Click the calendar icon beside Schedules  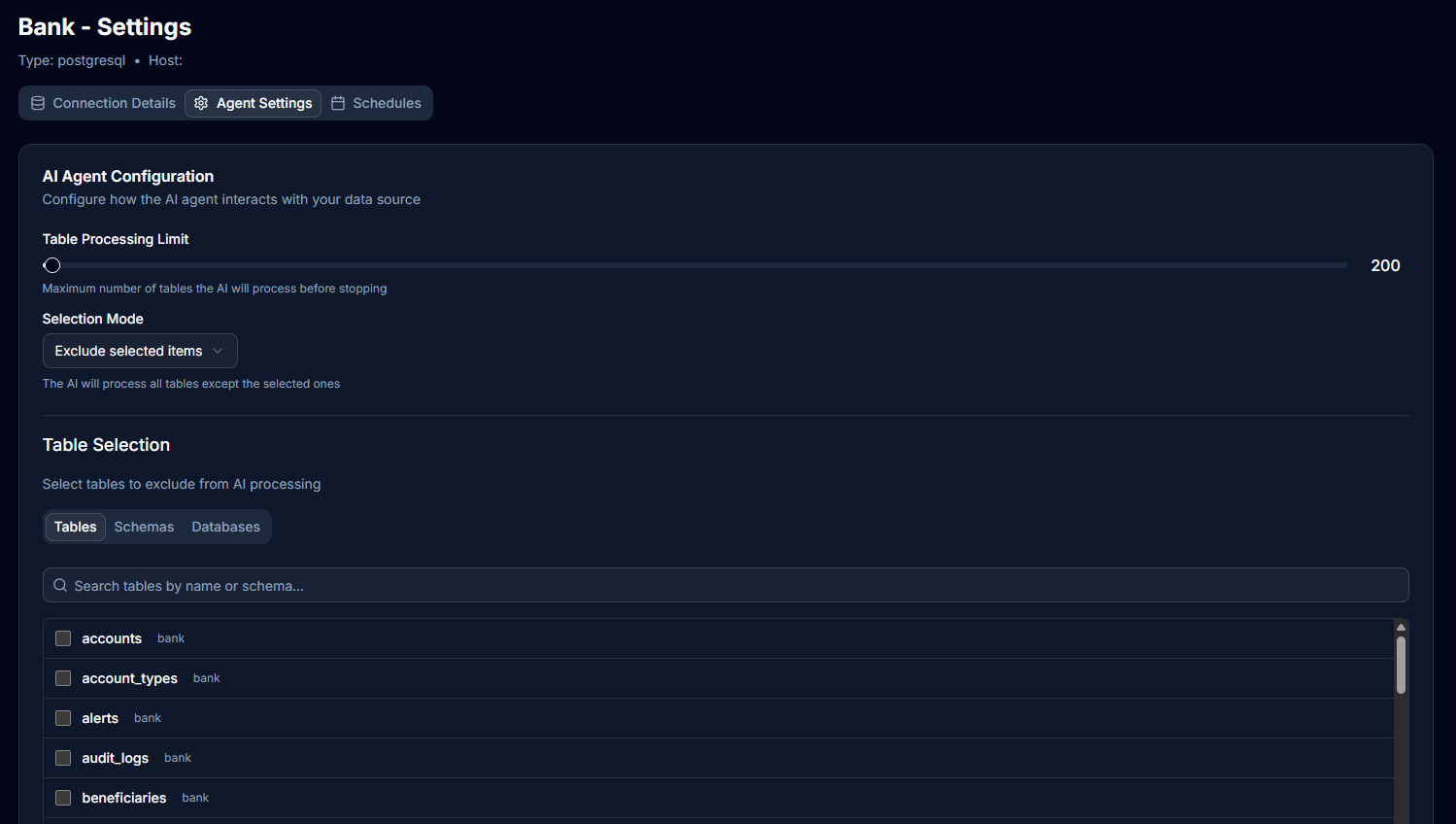click(338, 103)
